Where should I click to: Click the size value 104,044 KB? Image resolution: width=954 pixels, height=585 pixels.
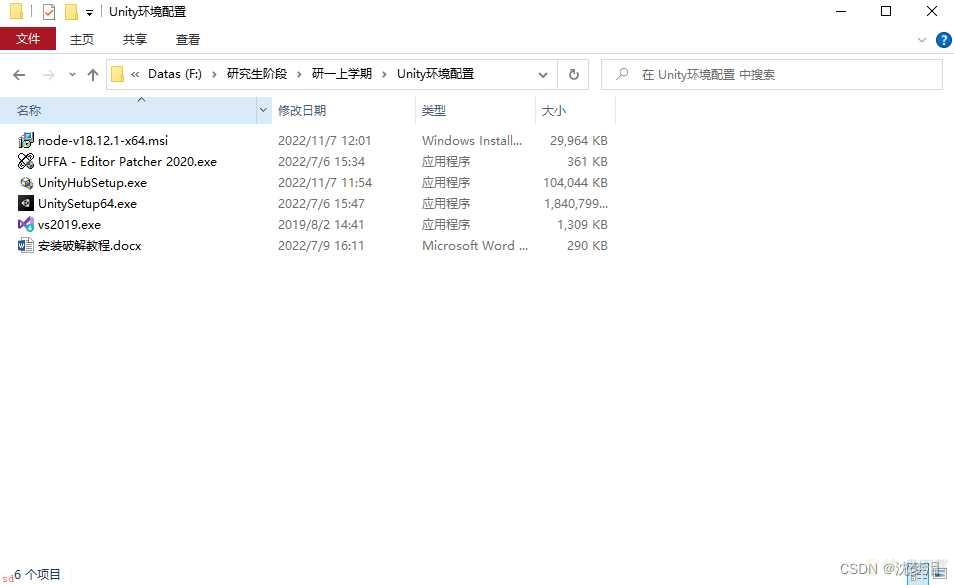click(575, 182)
